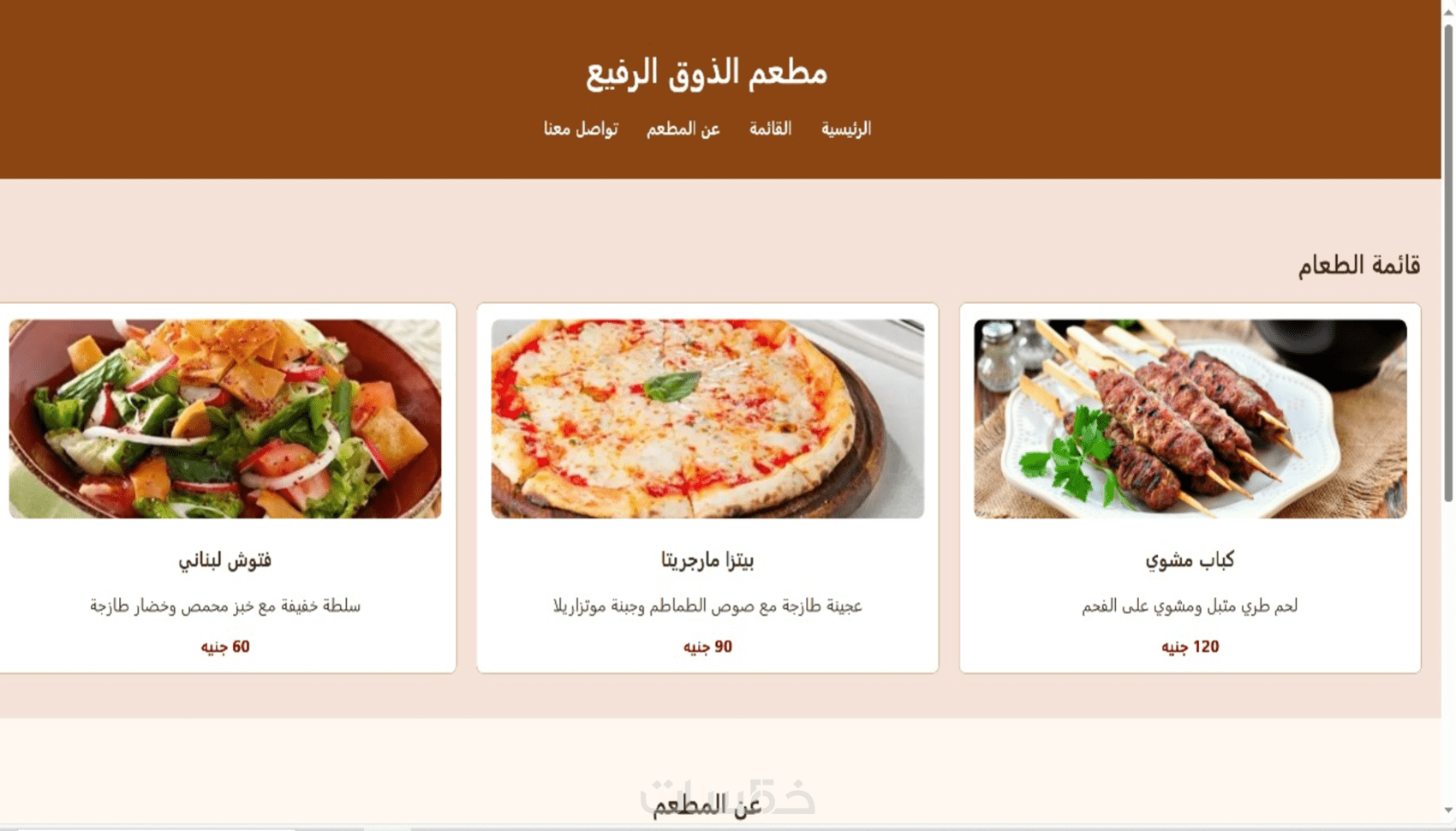Open the grilled kebab photo
The image size is (1456, 831).
click(x=1190, y=419)
